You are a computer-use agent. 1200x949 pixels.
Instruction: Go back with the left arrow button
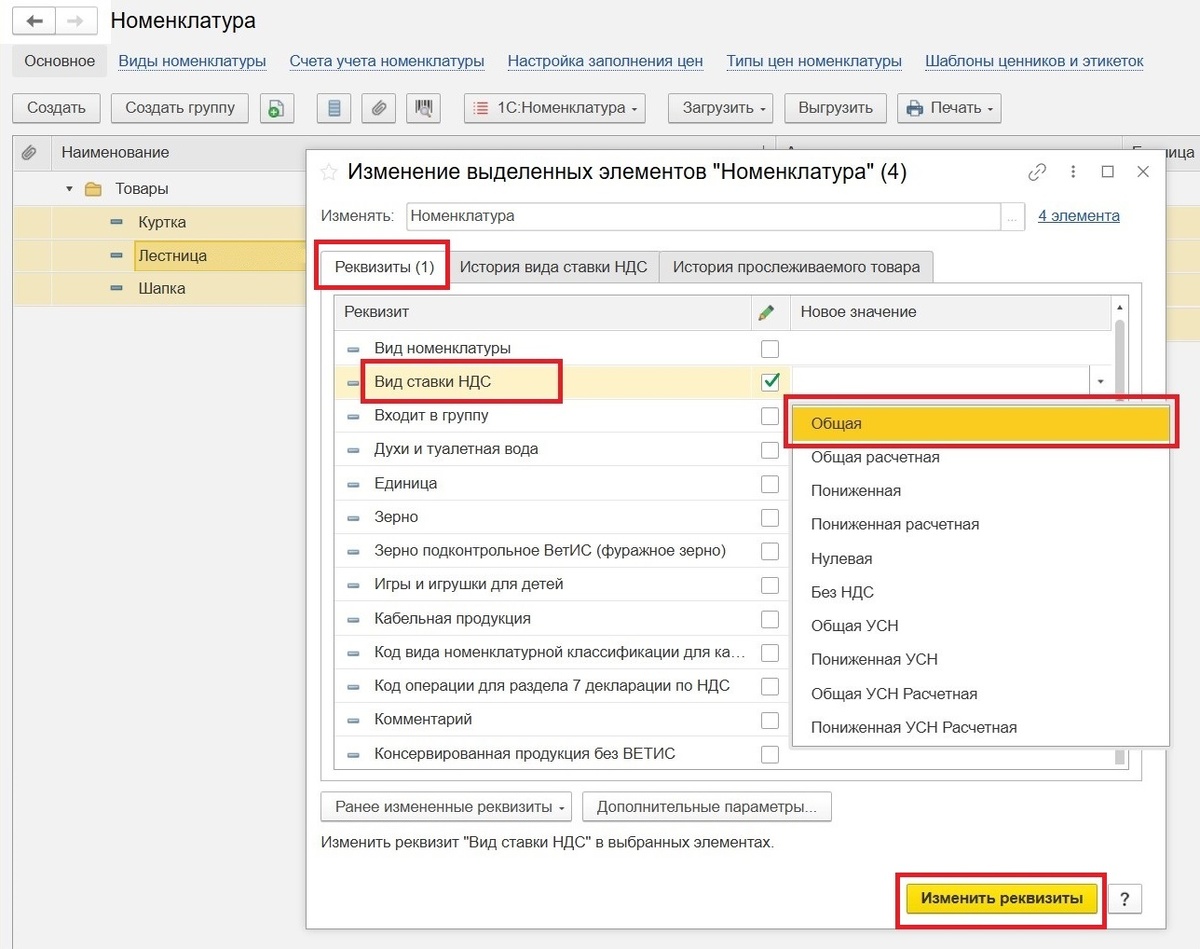(x=35, y=20)
